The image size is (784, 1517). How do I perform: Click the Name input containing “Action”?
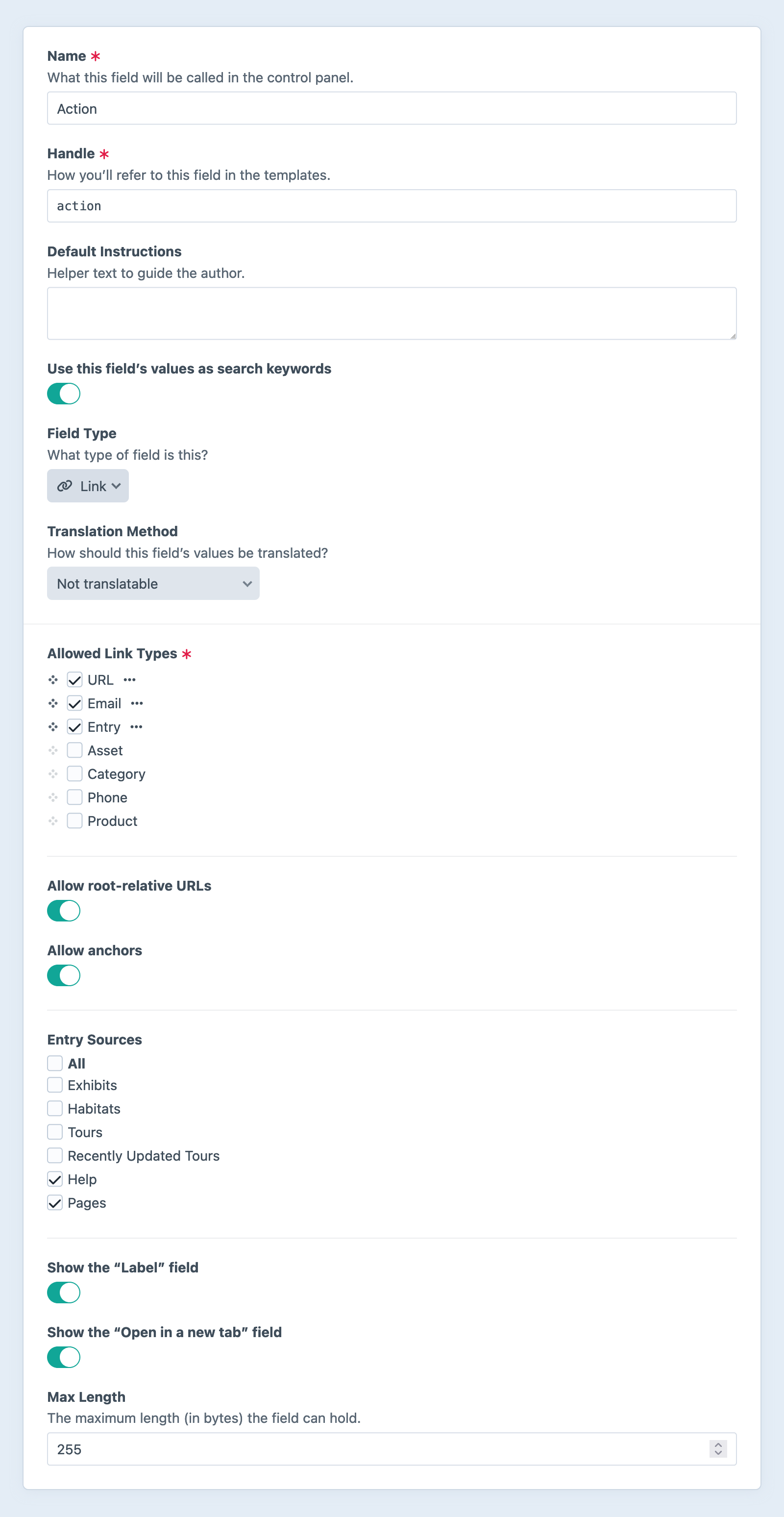pos(392,108)
